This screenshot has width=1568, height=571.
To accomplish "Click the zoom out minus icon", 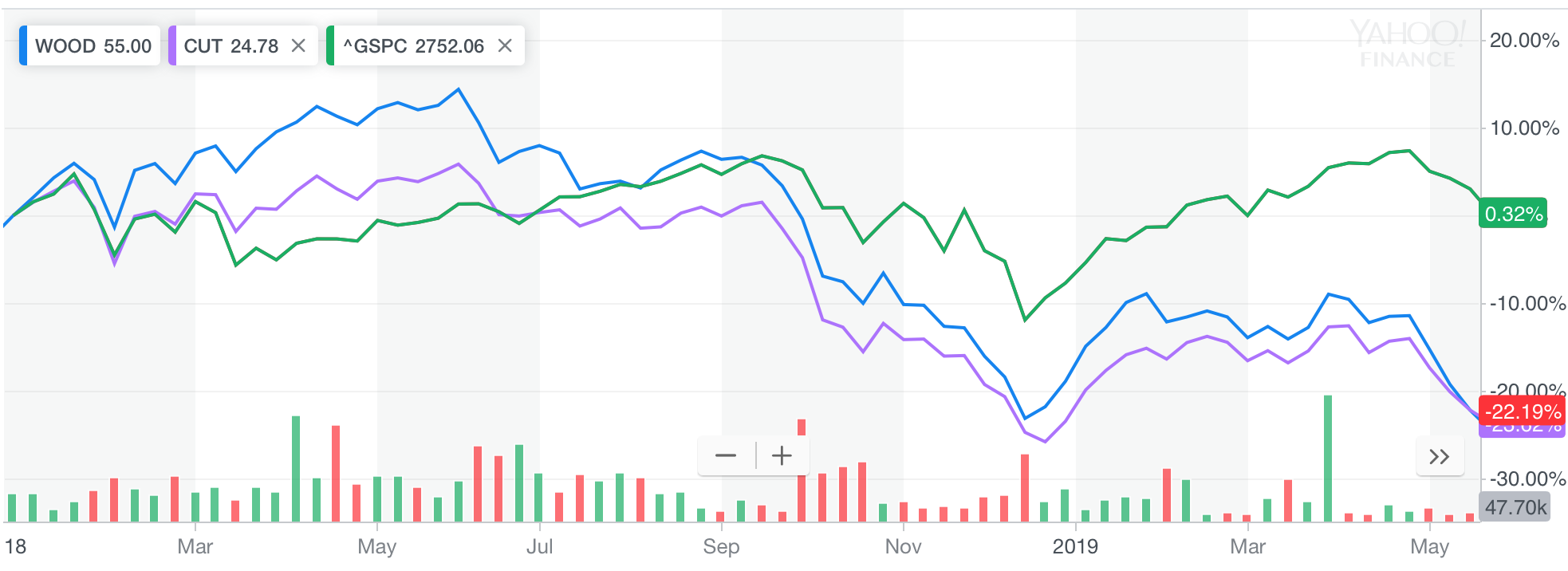I will (x=726, y=455).
